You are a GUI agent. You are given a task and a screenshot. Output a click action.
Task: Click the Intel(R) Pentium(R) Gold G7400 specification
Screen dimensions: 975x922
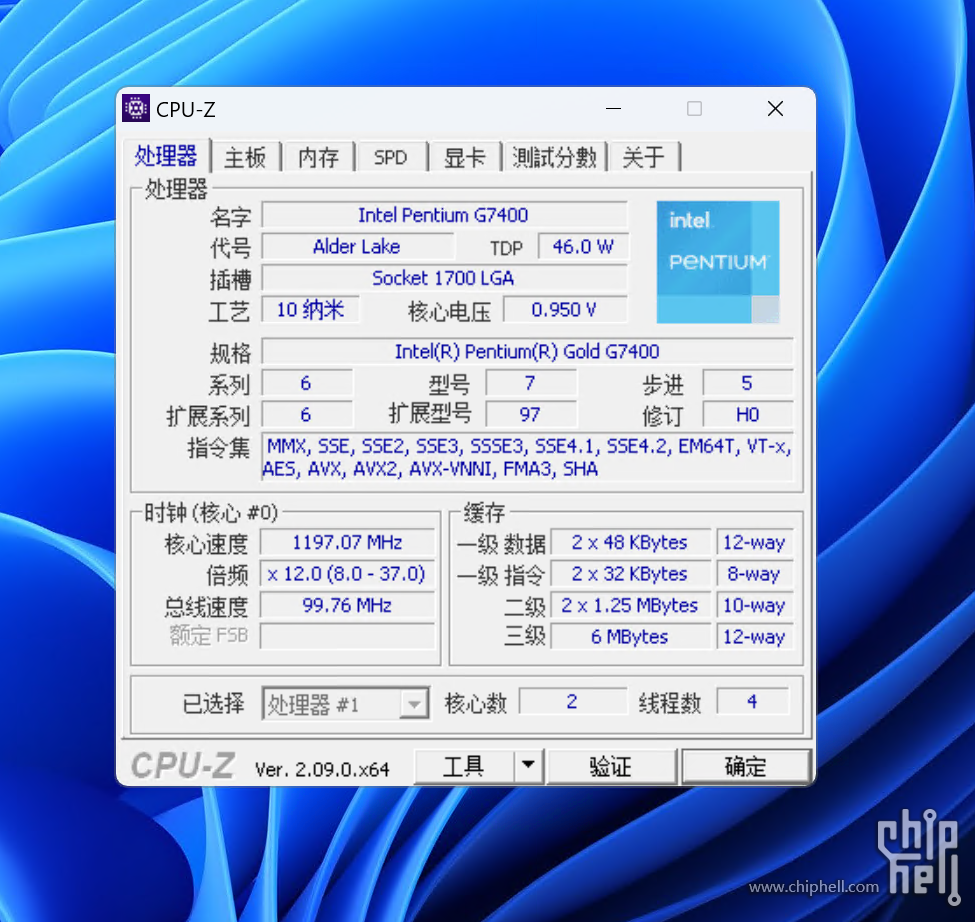pos(527,352)
